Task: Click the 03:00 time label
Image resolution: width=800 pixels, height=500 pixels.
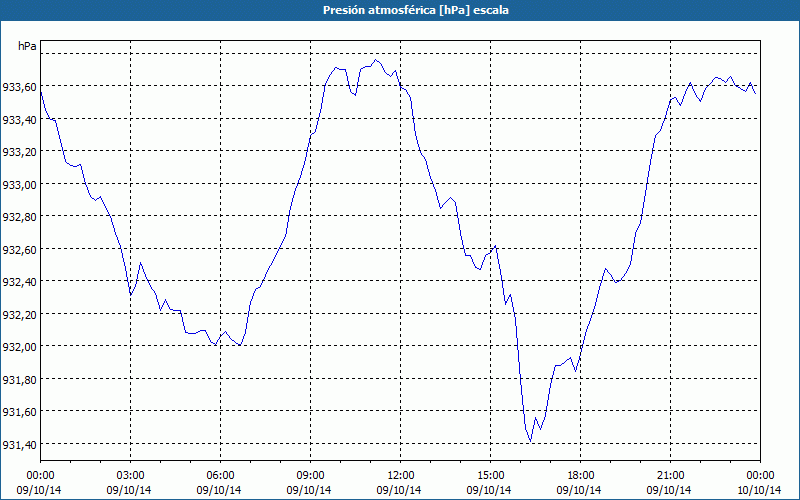Action: pyautogui.click(x=131, y=476)
